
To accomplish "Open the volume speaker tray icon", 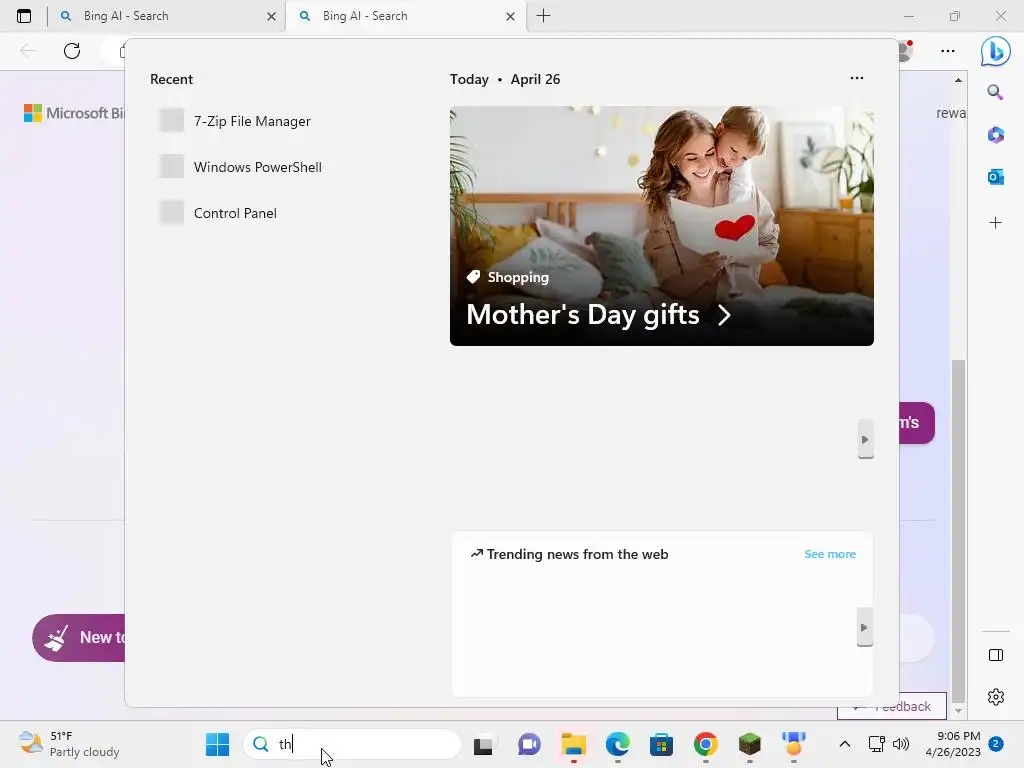I will [x=901, y=744].
